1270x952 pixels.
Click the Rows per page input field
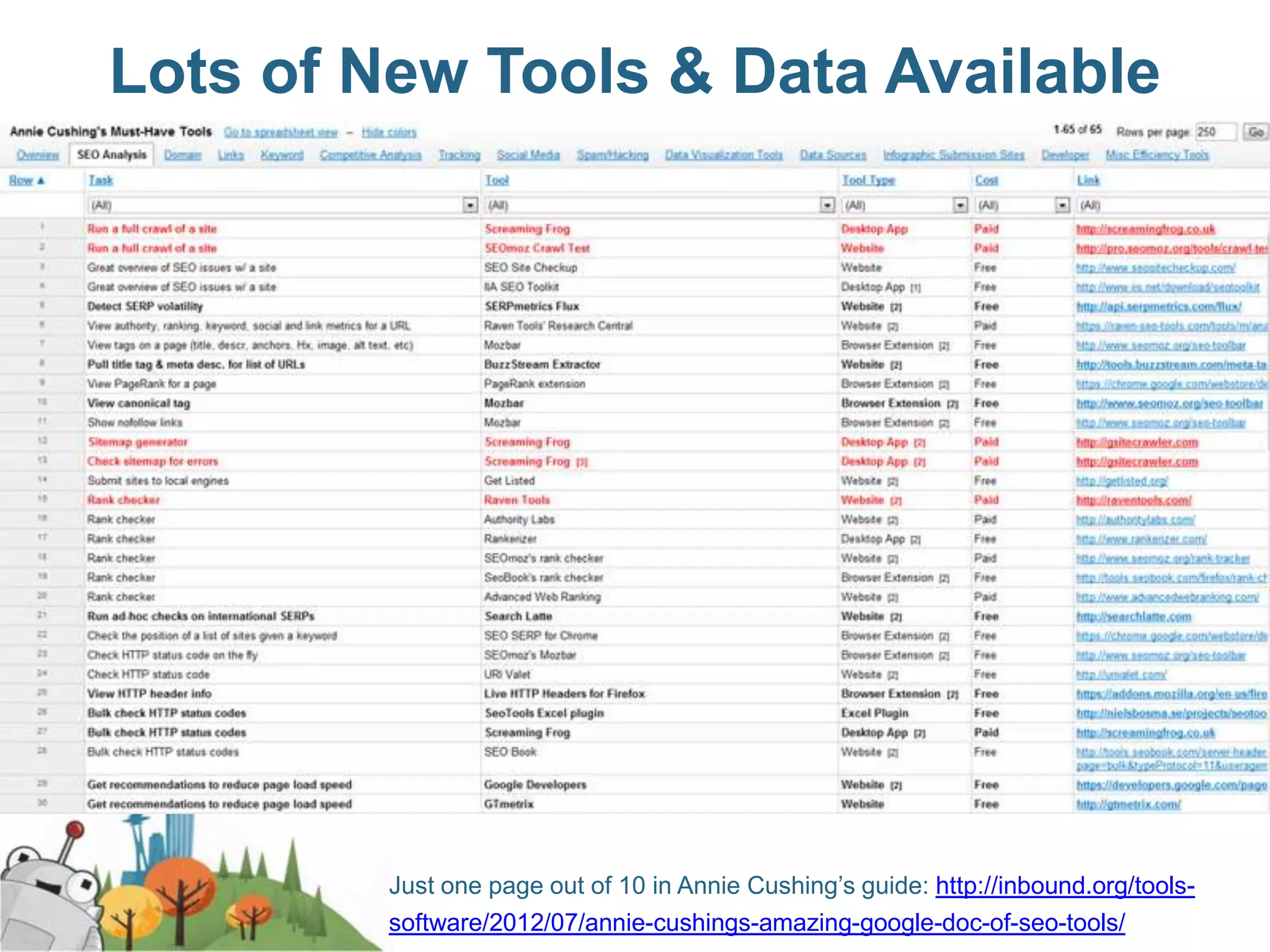pos(1215,132)
